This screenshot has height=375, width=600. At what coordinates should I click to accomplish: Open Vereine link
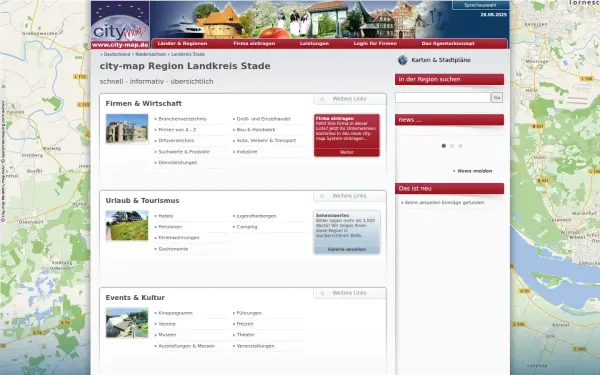(x=167, y=324)
